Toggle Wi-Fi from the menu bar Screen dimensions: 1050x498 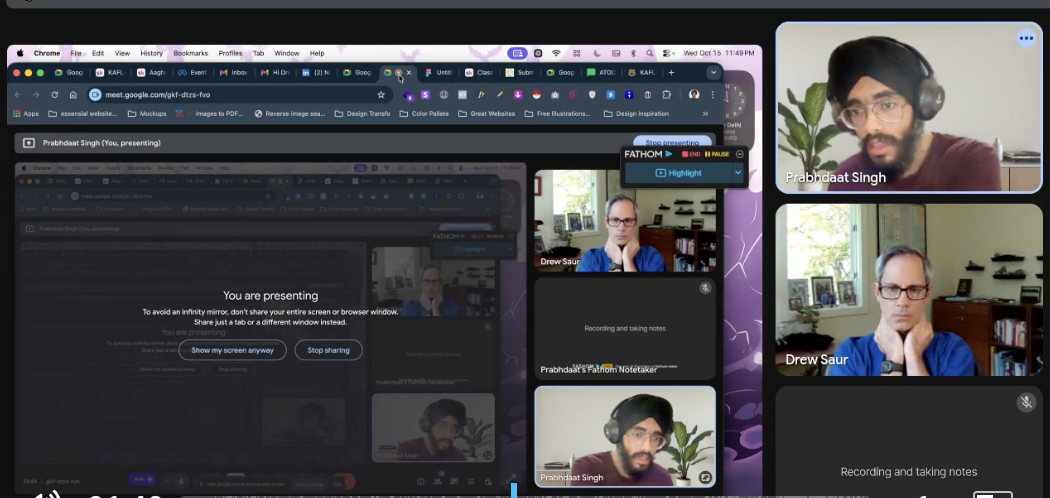[x=556, y=54]
